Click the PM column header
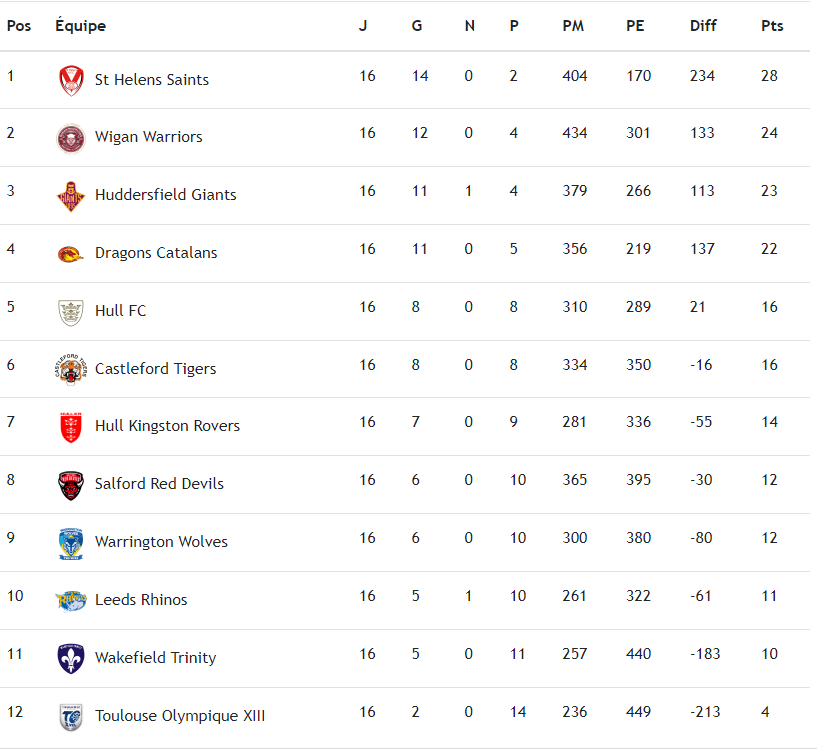Image resolution: width=817 pixels, height=752 pixels. [573, 26]
